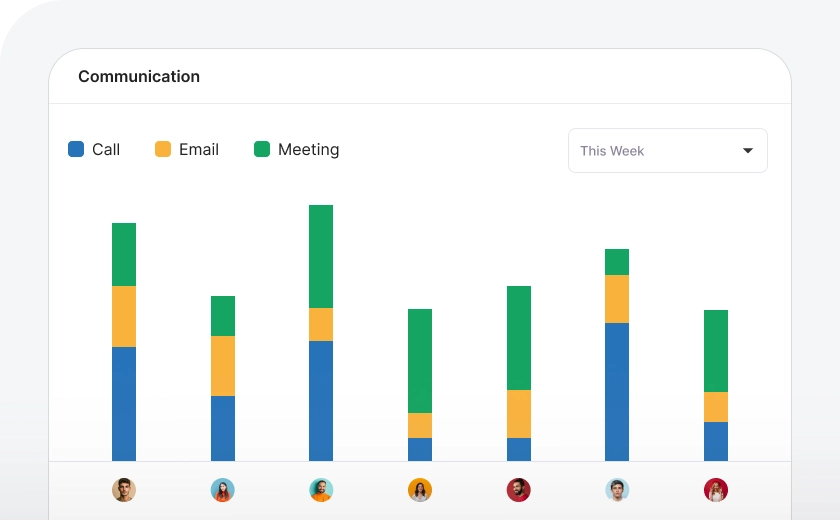Click the yellow Email legend square

coord(163,150)
